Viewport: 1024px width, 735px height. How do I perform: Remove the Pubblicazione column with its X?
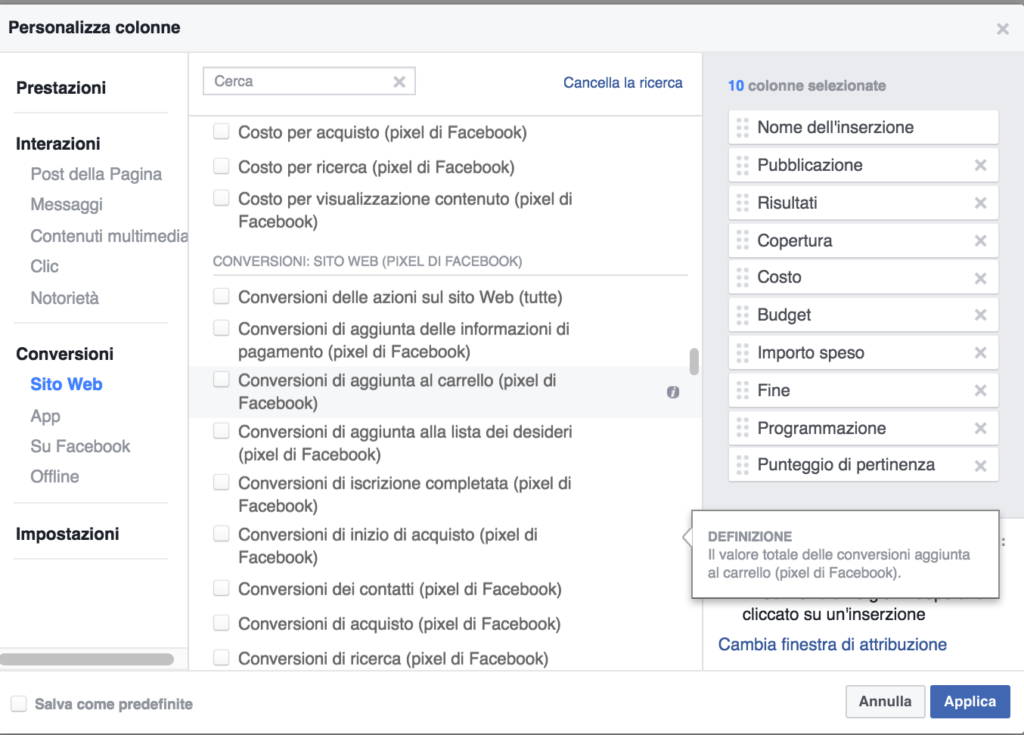(x=980, y=165)
